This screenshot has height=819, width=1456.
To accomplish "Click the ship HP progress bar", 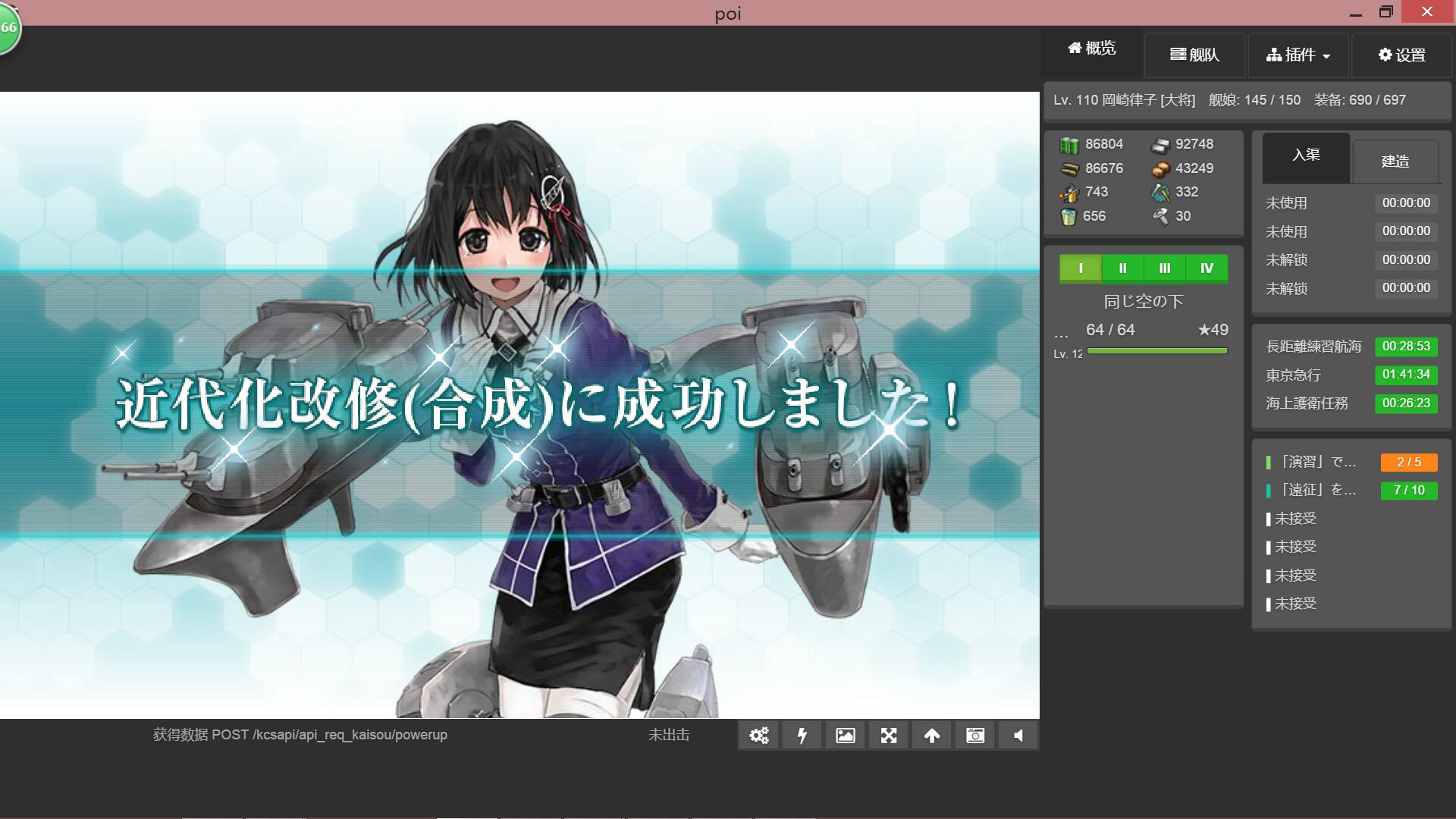I will [x=1156, y=351].
